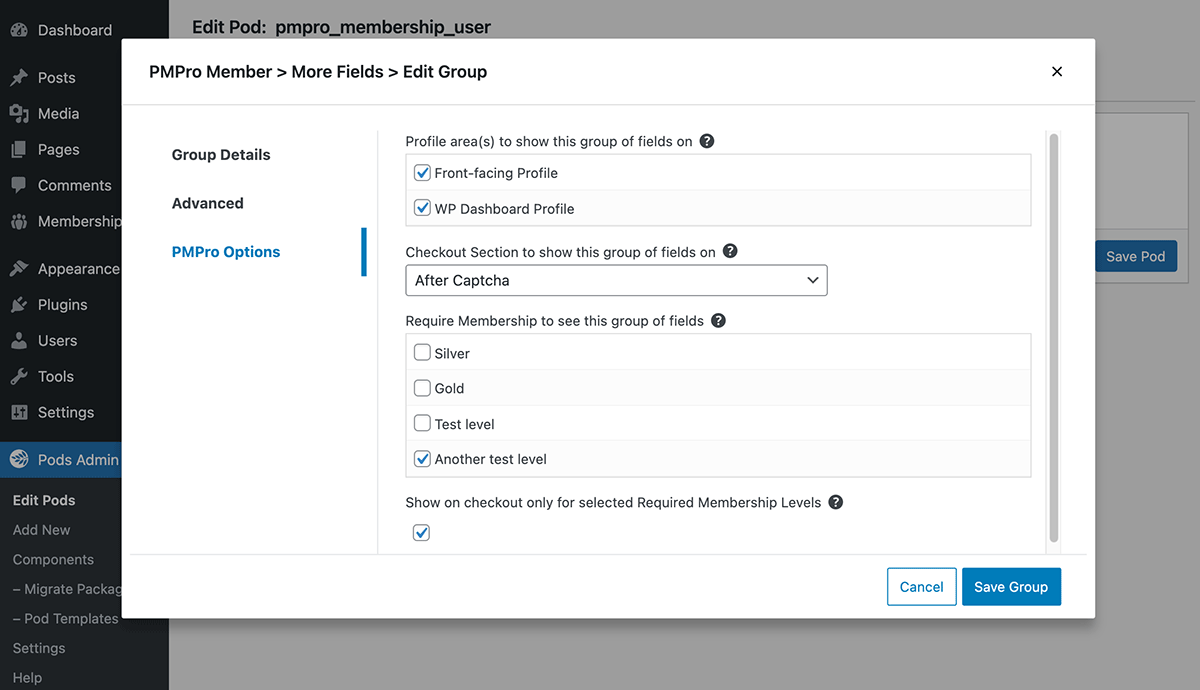
Task: Click the Pods Admin icon
Action: point(19,459)
